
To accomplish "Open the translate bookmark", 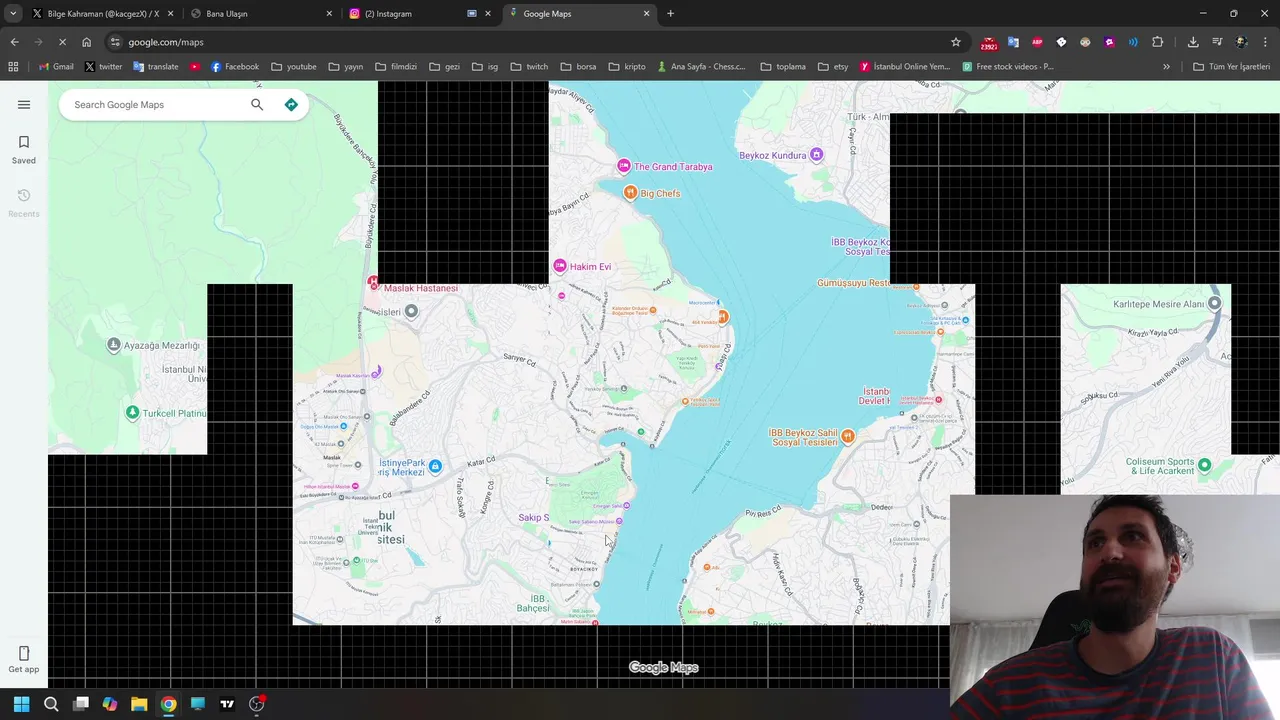I will (x=155, y=67).
